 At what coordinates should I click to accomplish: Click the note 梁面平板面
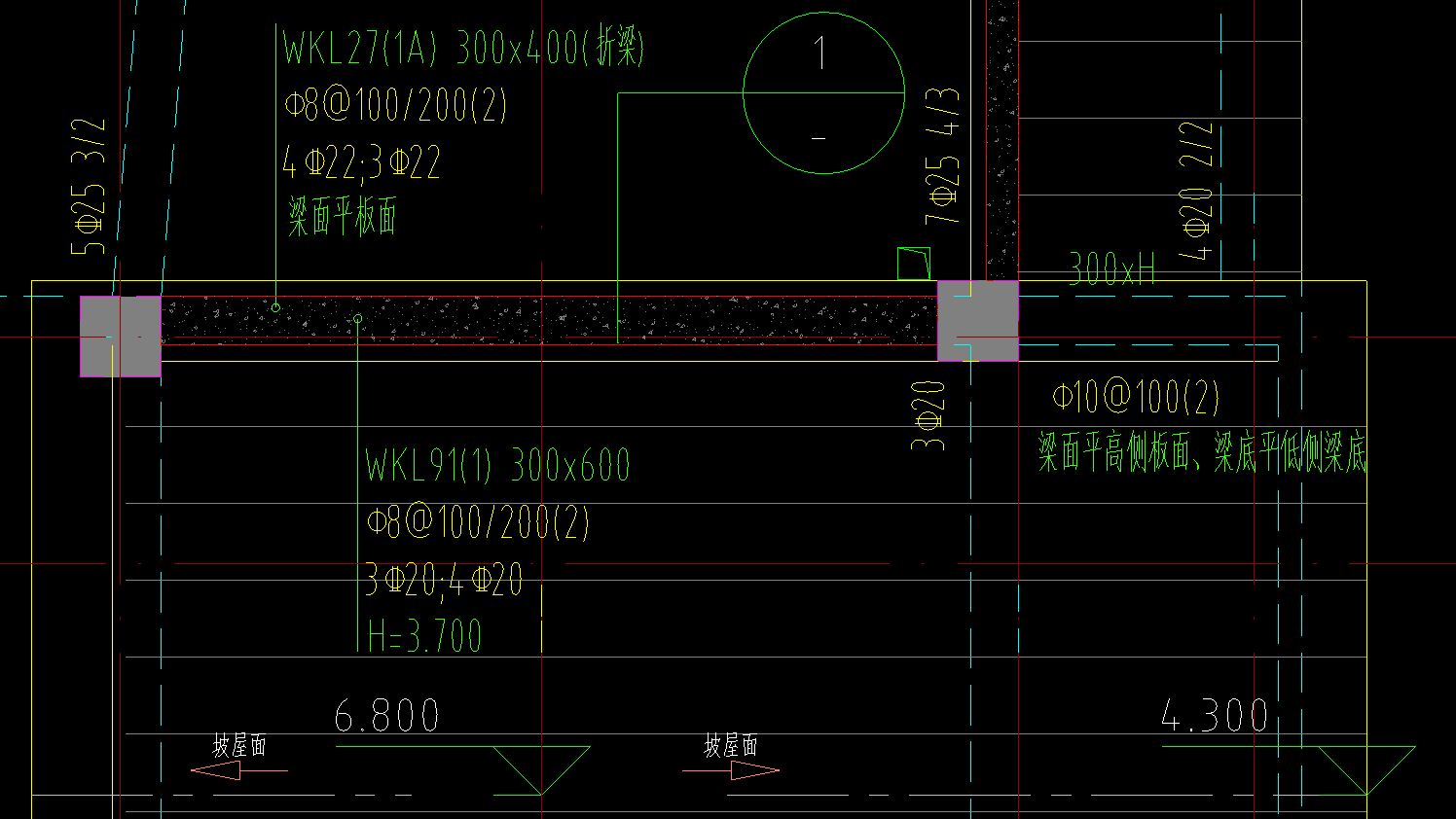[x=343, y=216]
